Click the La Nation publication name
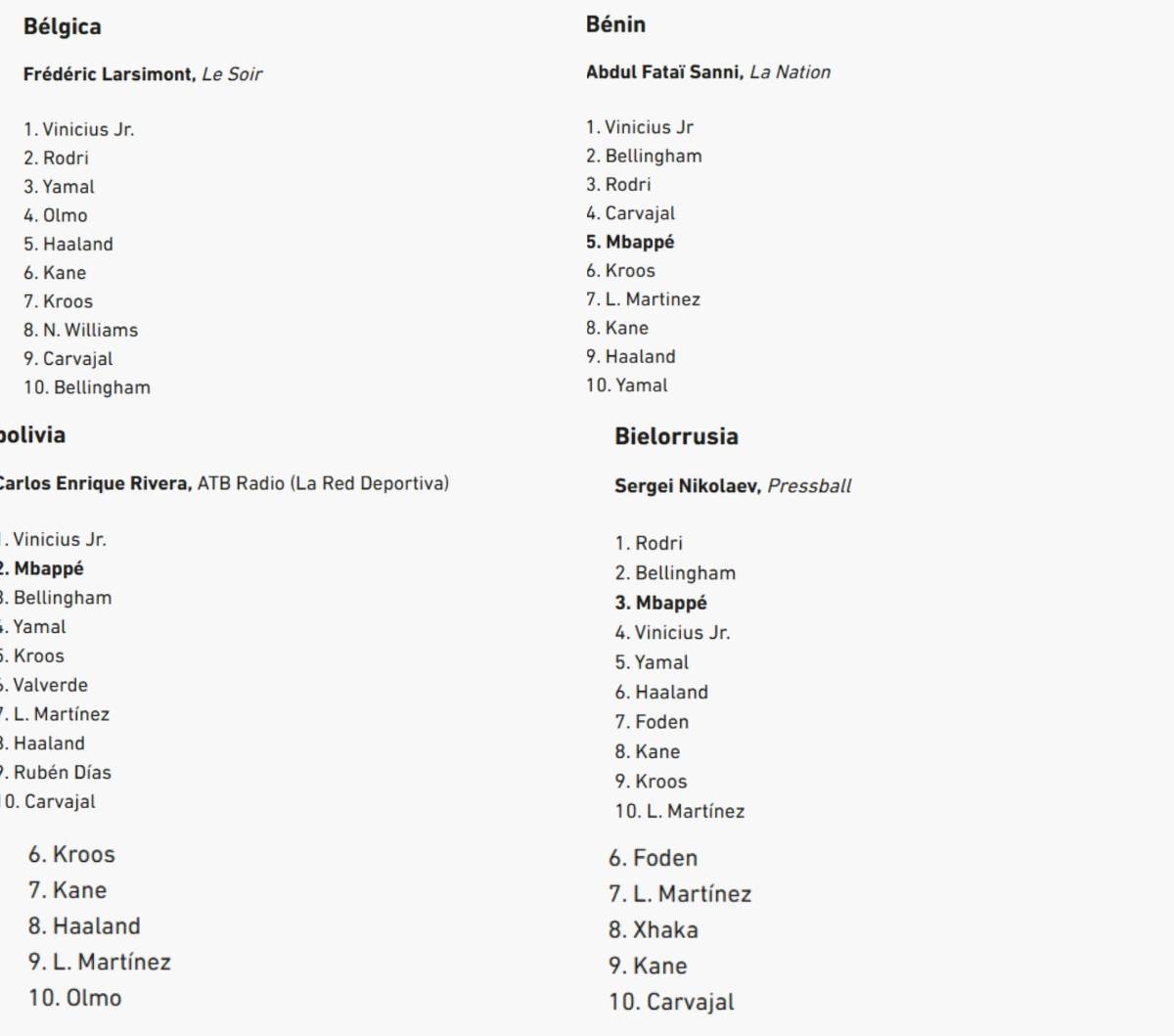The width and height of the screenshot is (1174, 1036). coord(790,72)
